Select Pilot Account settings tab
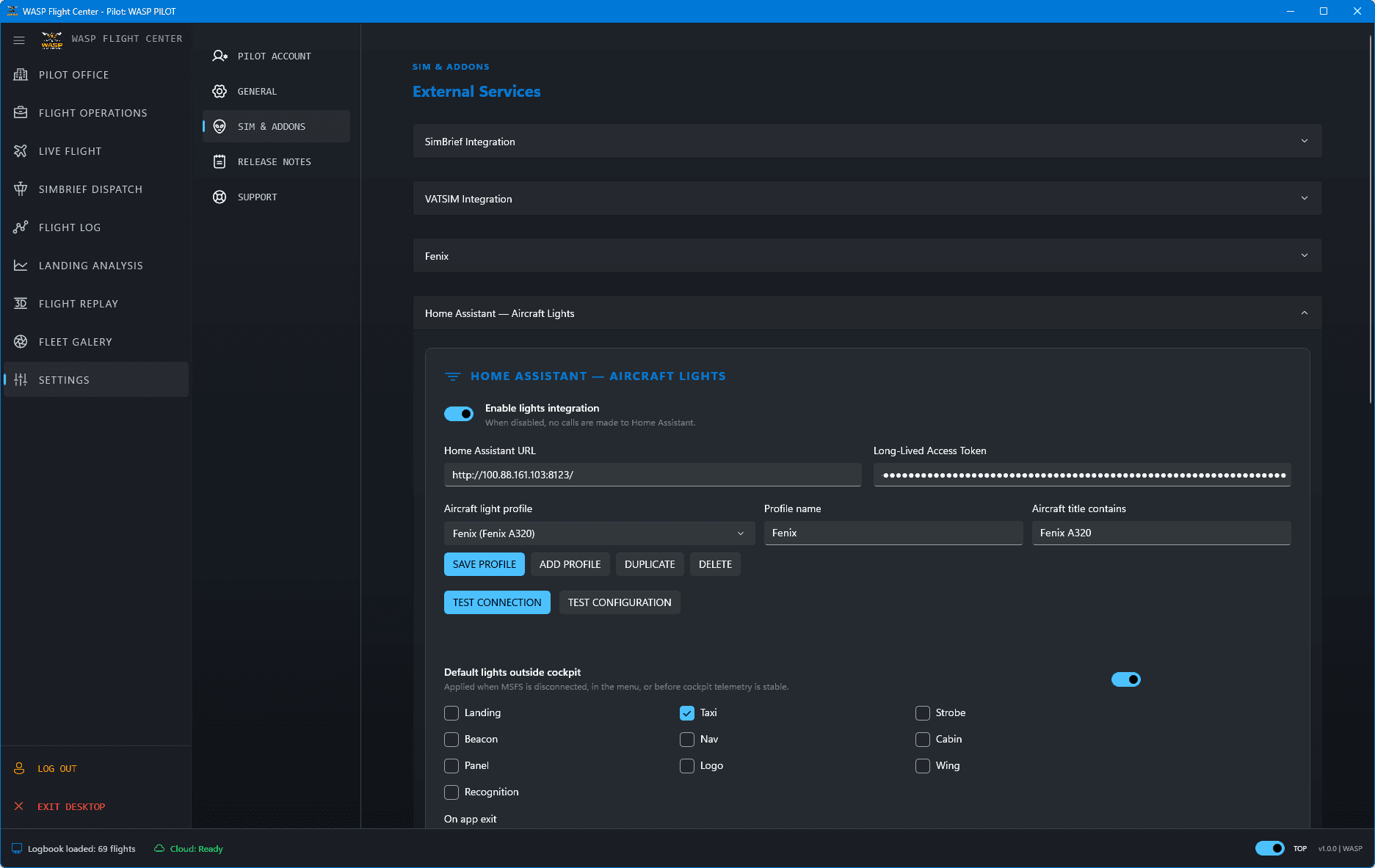The height and width of the screenshot is (868, 1375). 276,56
